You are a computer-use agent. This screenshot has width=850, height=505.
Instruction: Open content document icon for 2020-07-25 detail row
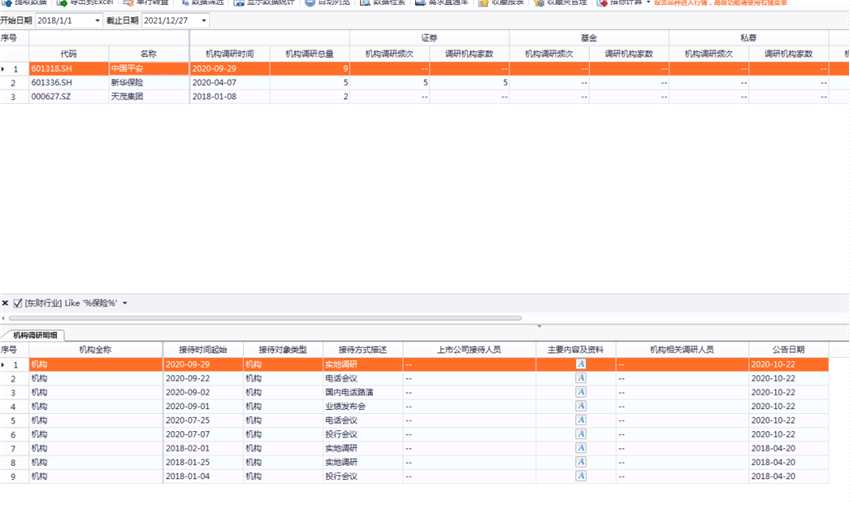tap(581, 420)
